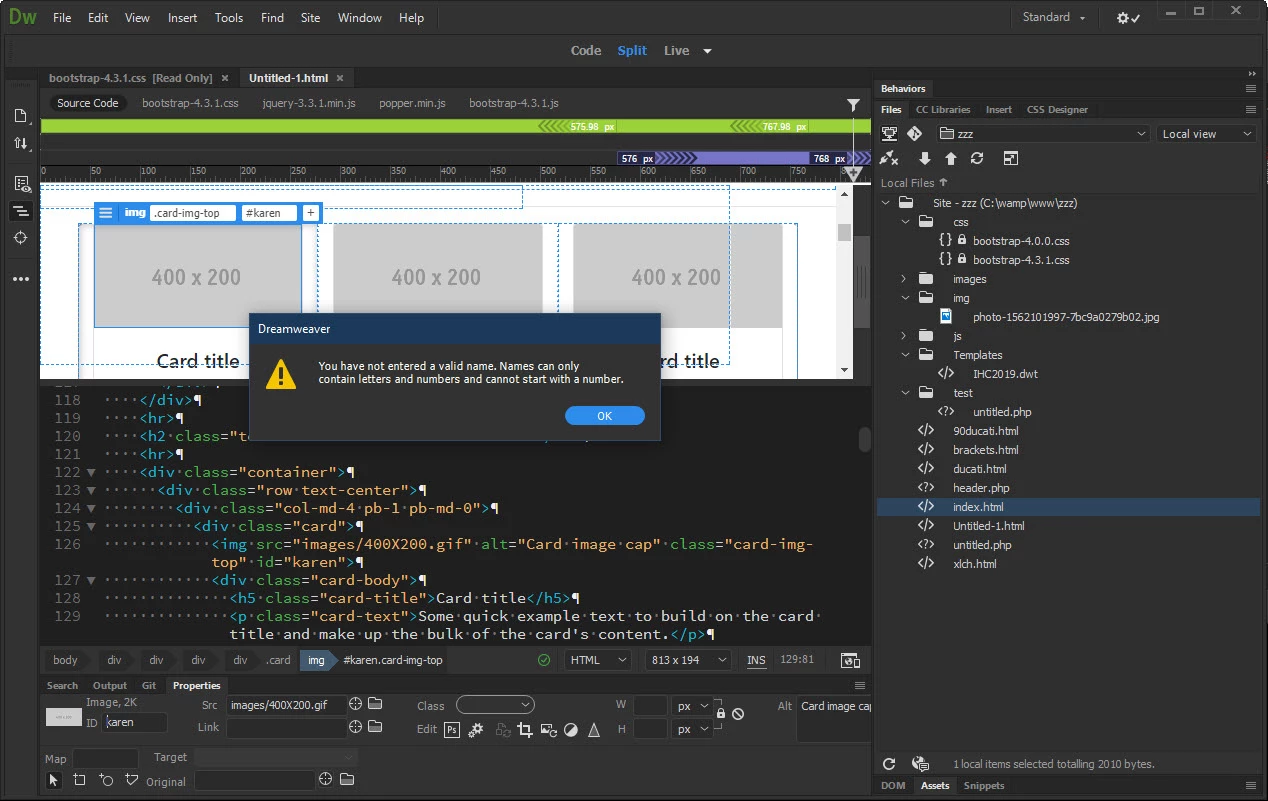Screen dimensions: 1268x801
Task: Toggle the aspect ratio lock icon
Action: 720,714
